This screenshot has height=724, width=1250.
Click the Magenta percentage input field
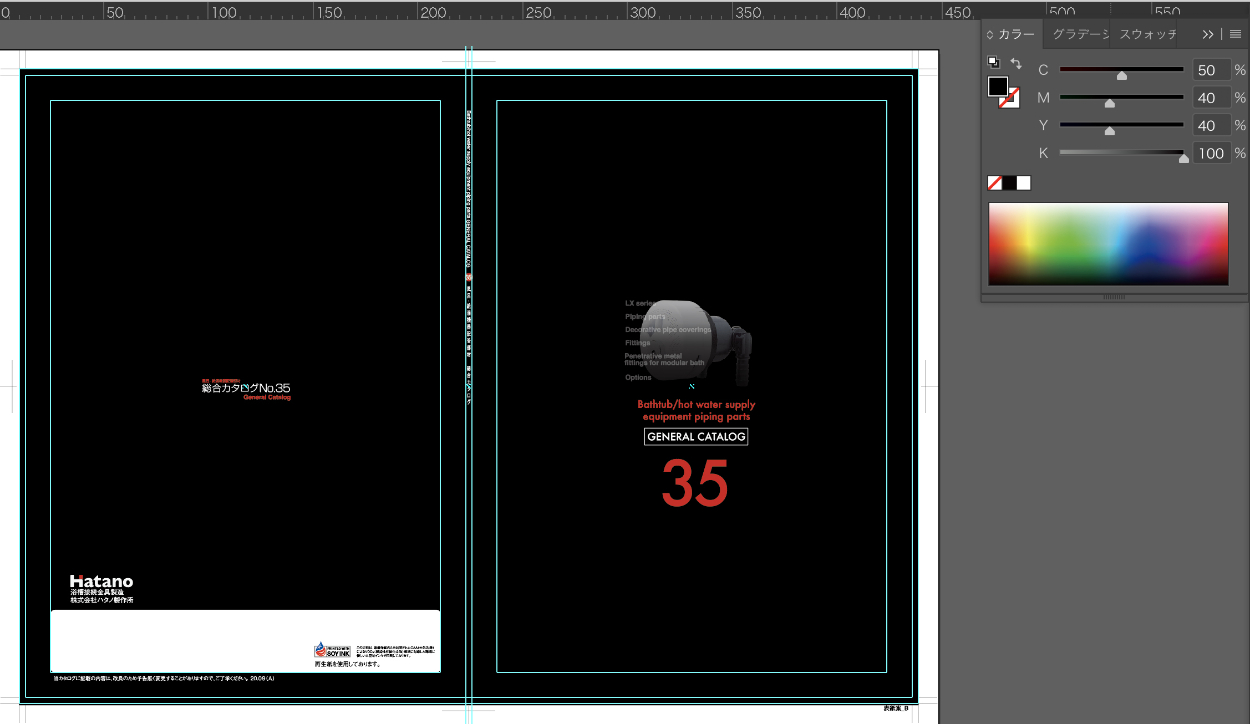tap(1211, 98)
